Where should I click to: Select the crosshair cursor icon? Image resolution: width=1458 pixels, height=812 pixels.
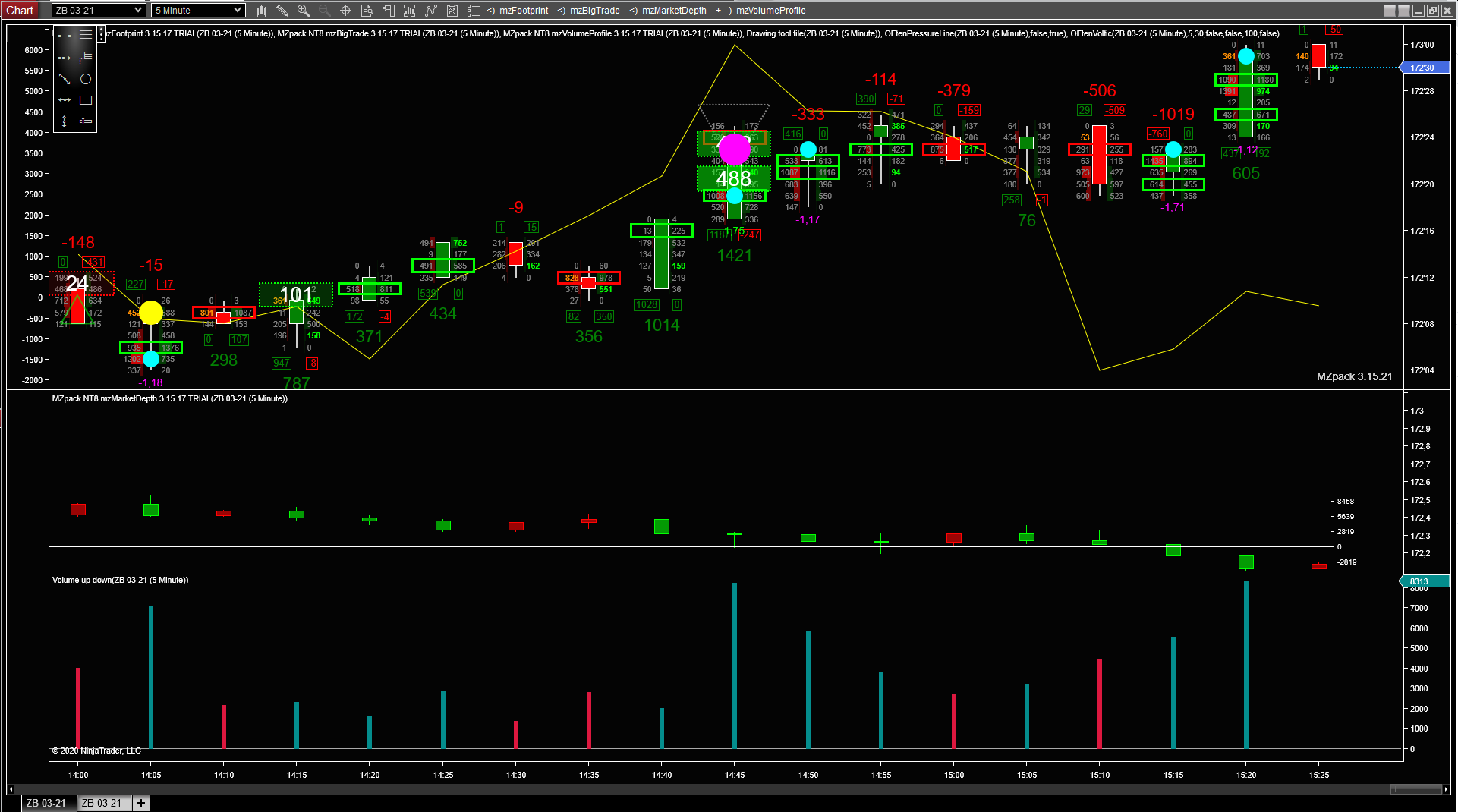[345, 11]
